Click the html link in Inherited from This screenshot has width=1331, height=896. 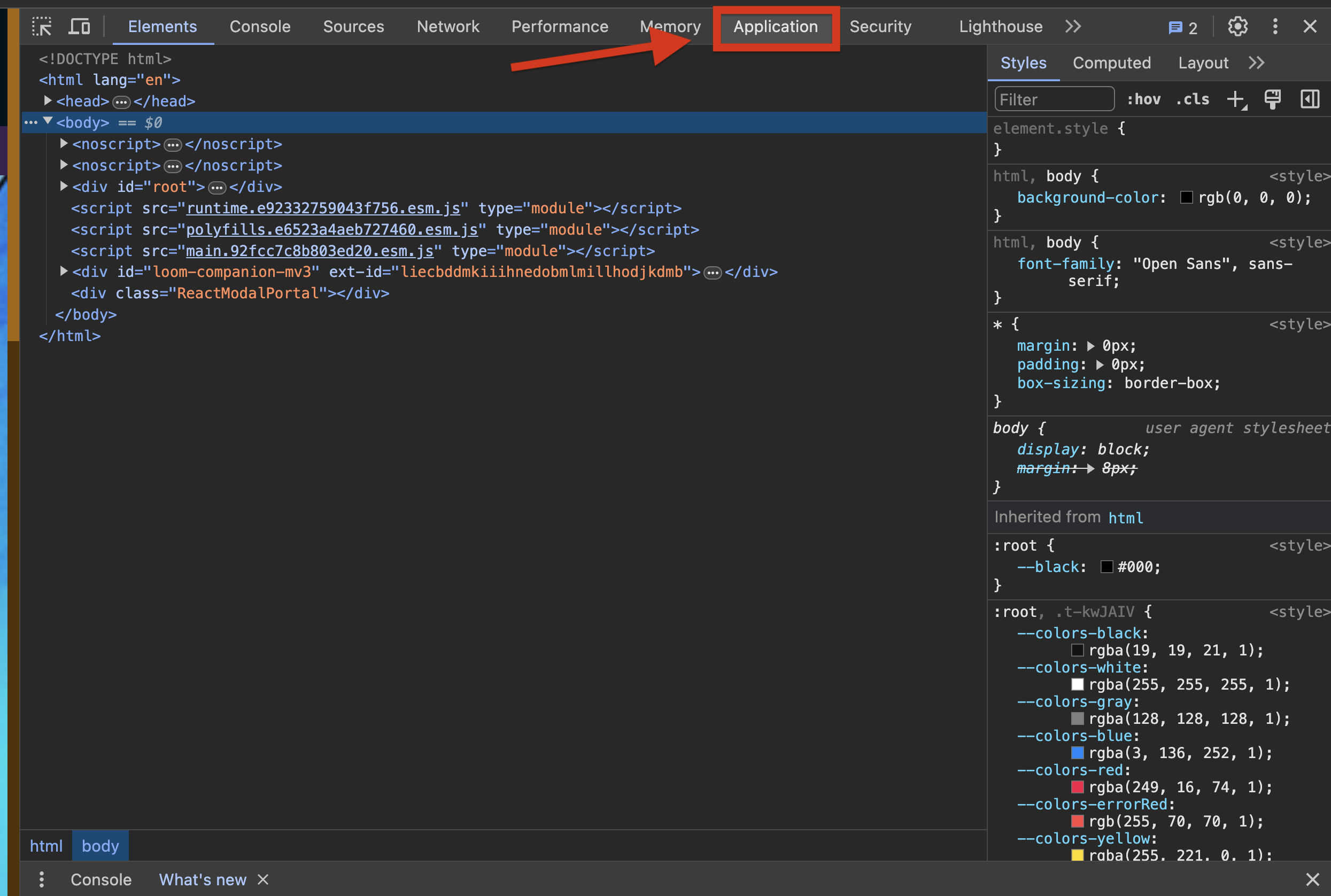1126,517
